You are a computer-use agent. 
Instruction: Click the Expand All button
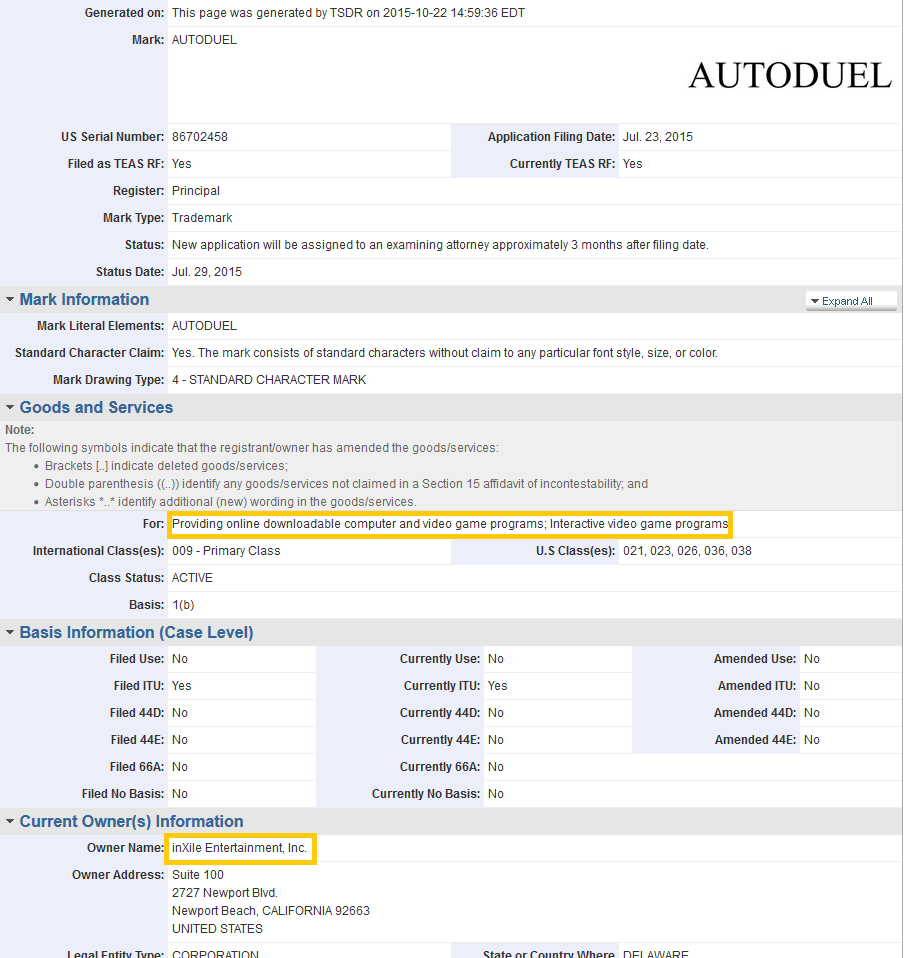(851, 301)
